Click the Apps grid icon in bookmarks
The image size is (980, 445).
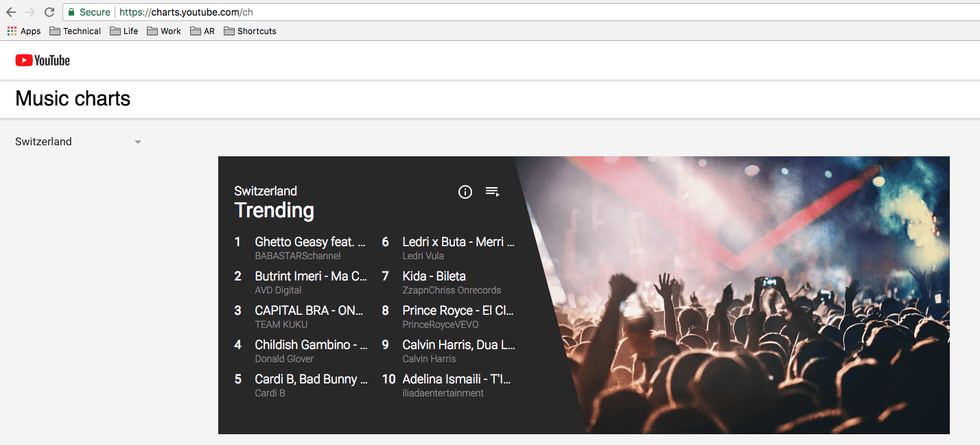click(12, 31)
